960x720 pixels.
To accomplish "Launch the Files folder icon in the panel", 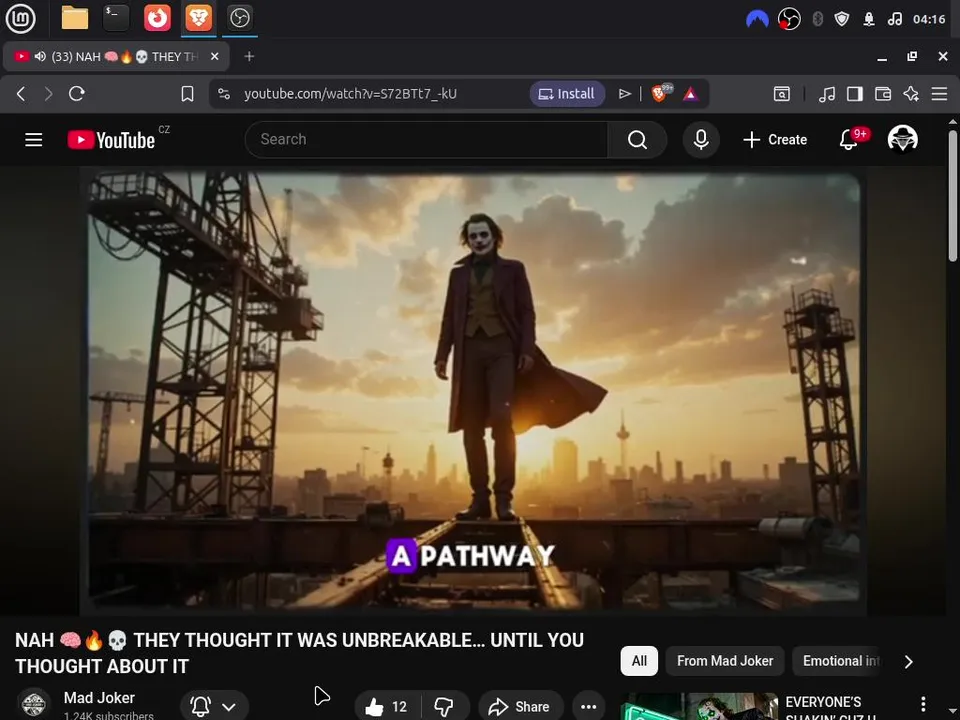I will (75, 18).
